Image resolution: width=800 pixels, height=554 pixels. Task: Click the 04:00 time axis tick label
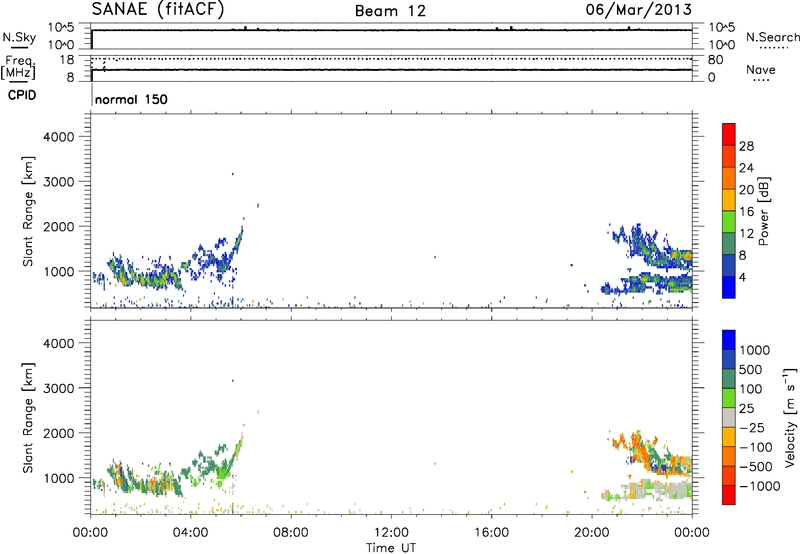pyautogui.click(x=190, y=533)
